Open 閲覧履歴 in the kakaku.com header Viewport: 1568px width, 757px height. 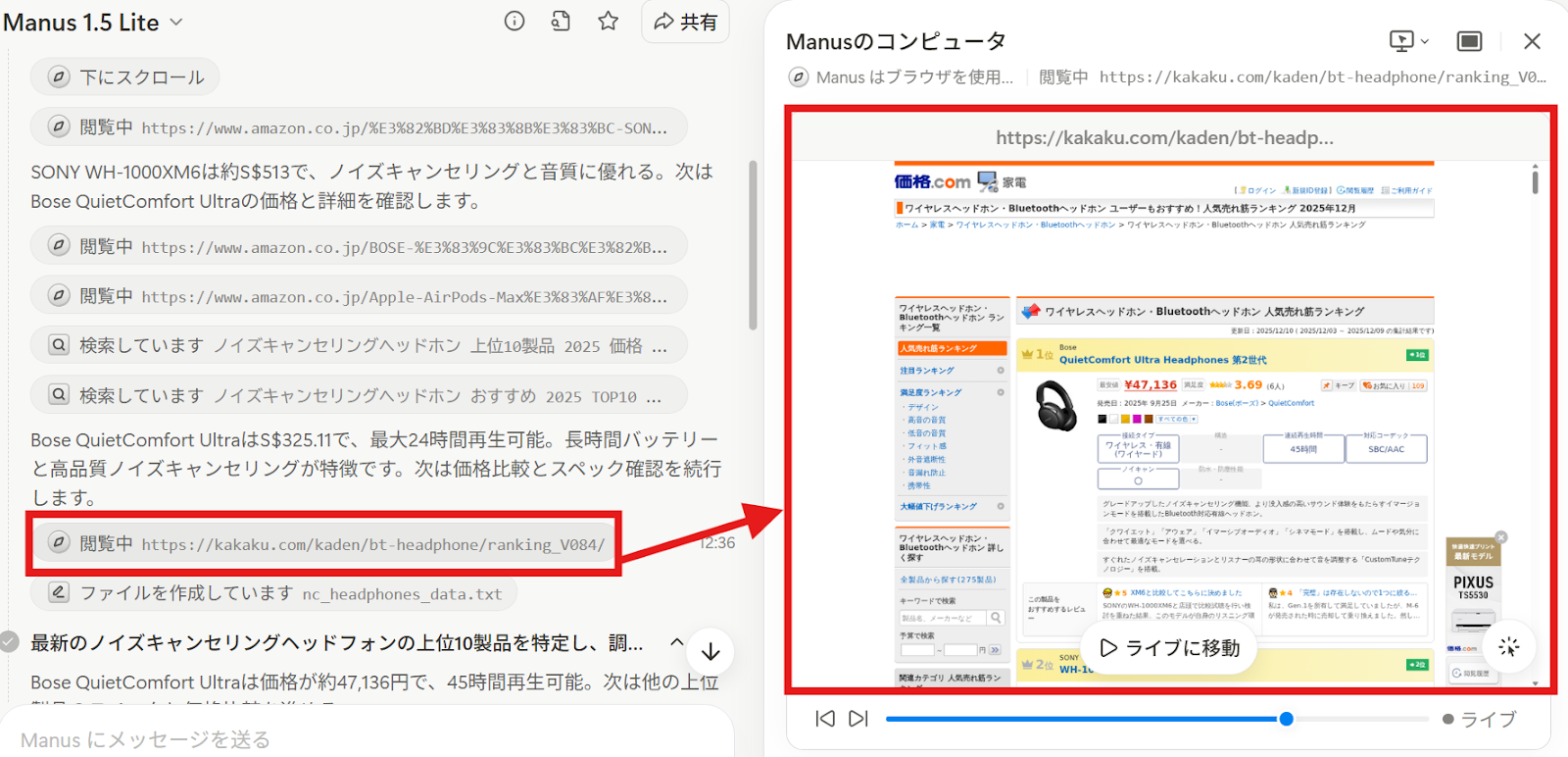point(1355,190)
